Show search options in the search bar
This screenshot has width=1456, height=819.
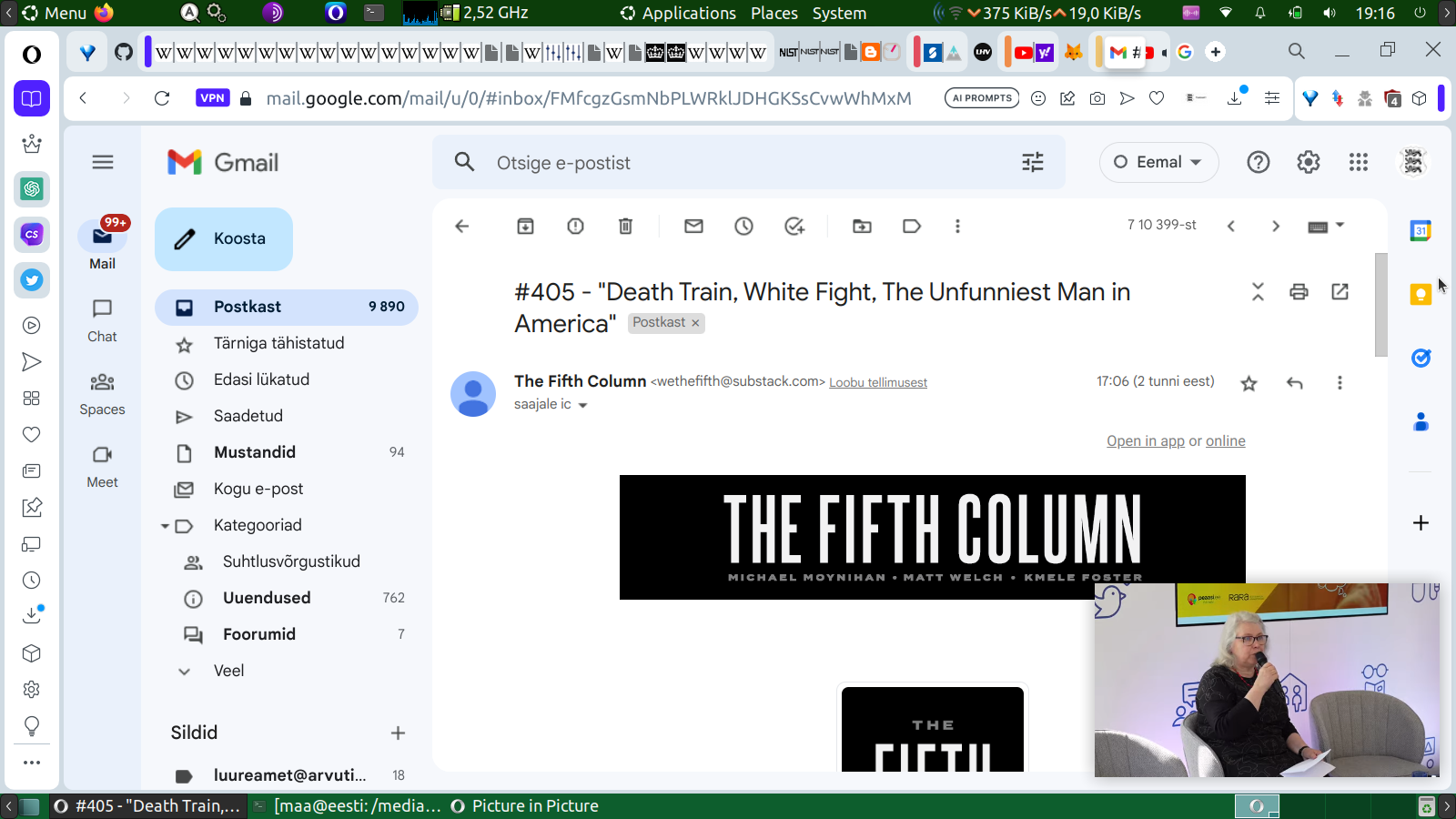coord(1033,163)
